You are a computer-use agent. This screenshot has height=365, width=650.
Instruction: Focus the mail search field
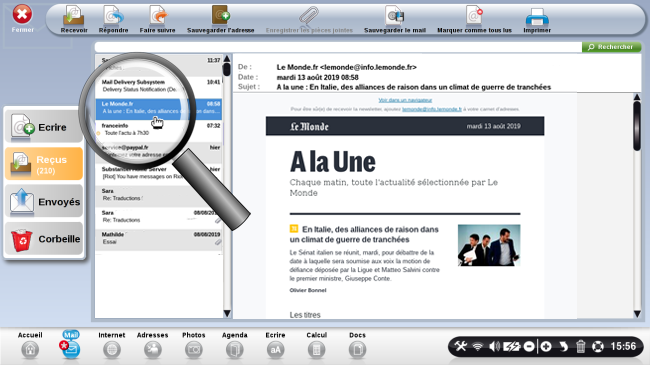338,47
